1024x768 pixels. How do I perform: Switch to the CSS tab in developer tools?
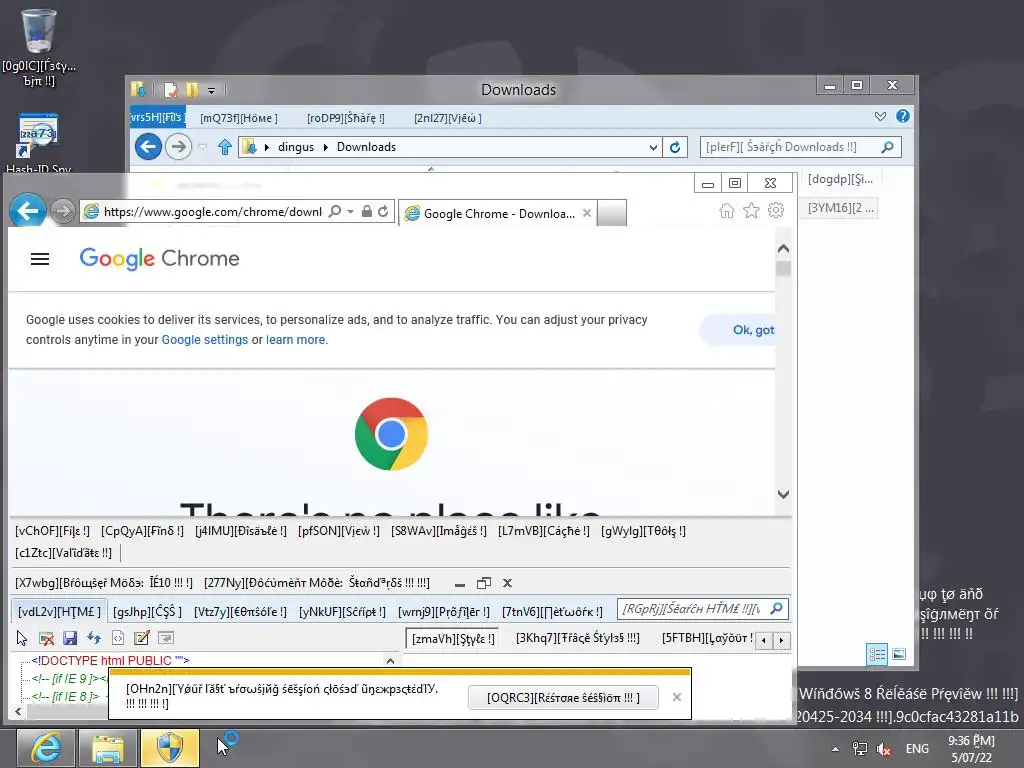tap(148, 612)
